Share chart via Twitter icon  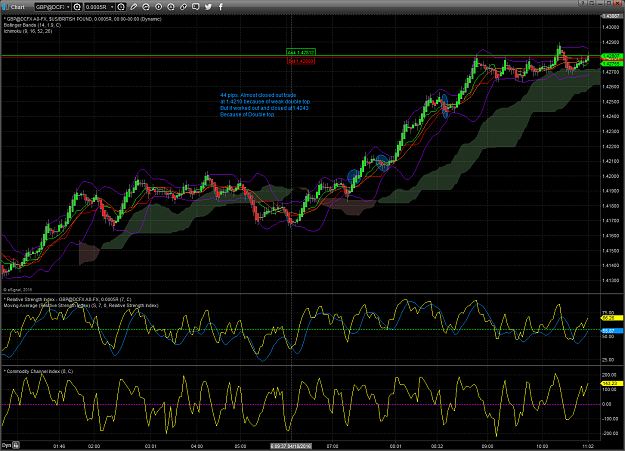[x=208, y=7]
